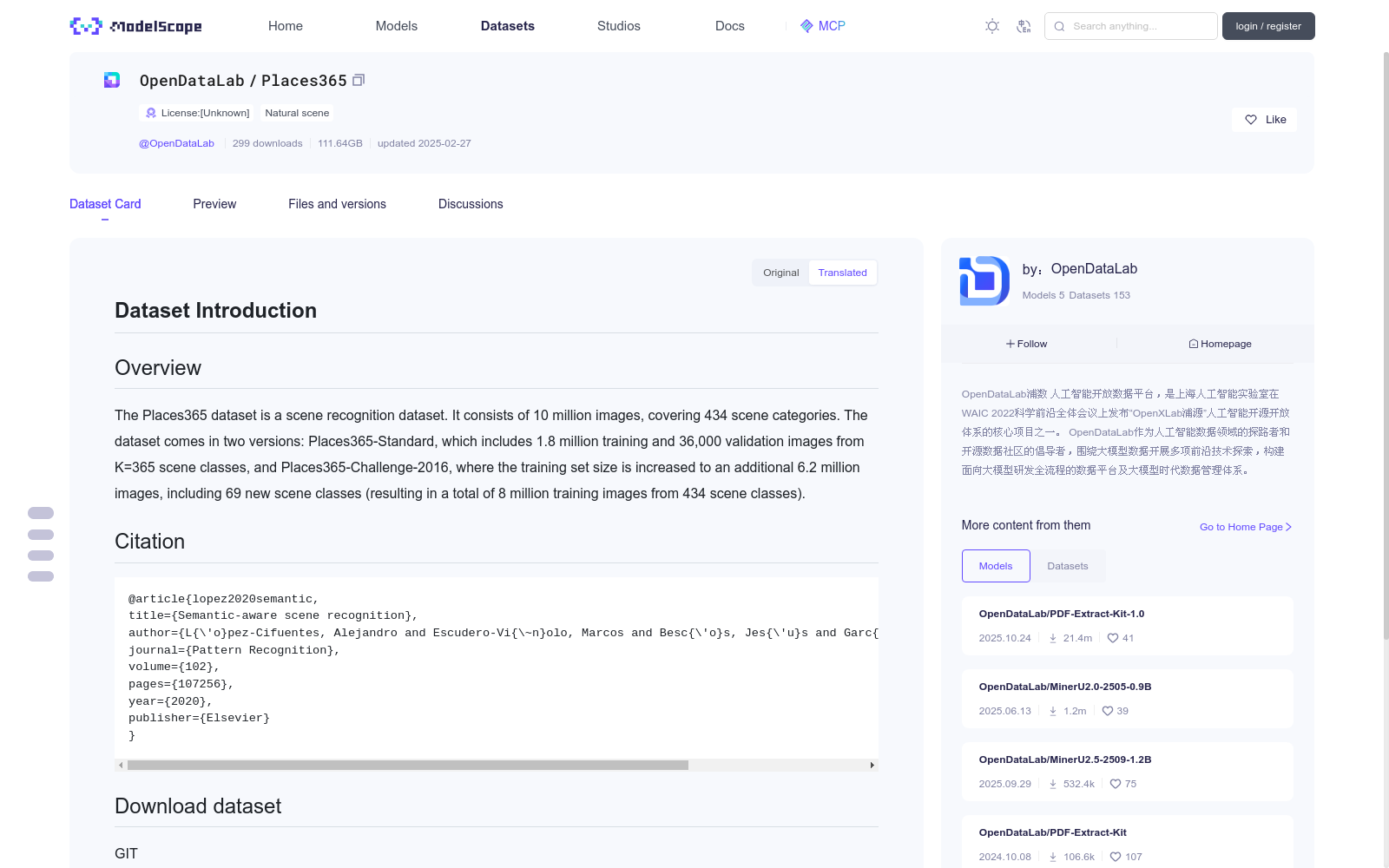Image resolution: width=1389 pixels, height=868 pixels.
Task: Open the MCP page from navbar
Action: pos(822,26)
